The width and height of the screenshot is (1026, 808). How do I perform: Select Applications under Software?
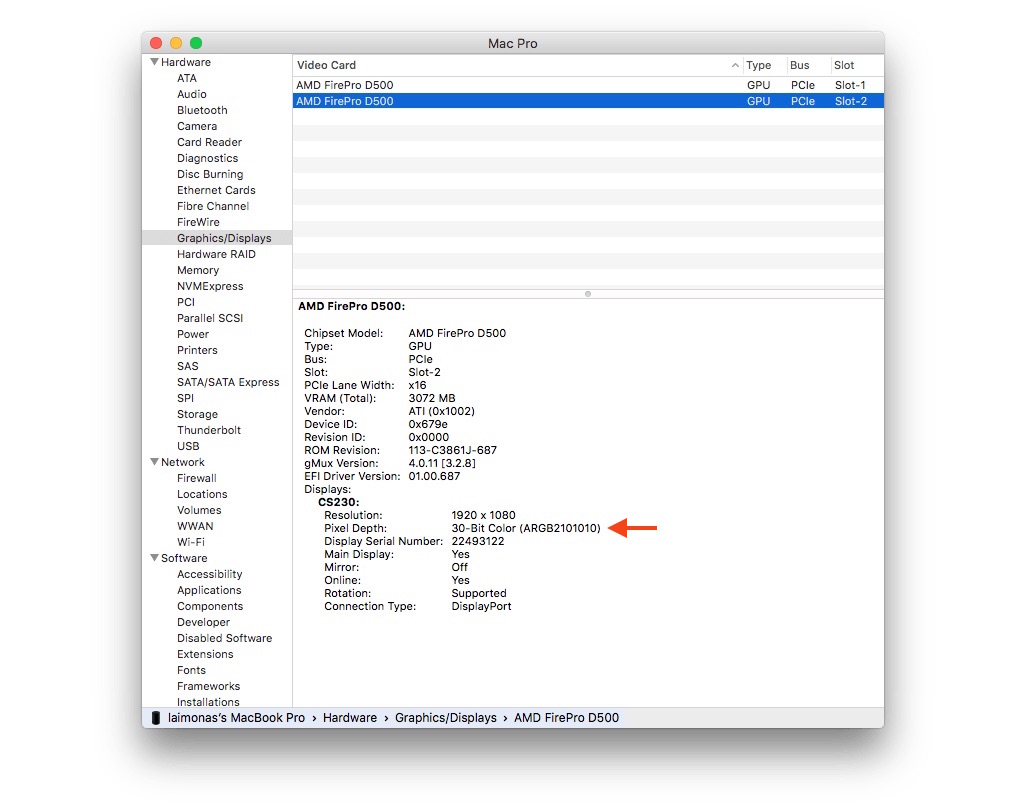[209, 590]
